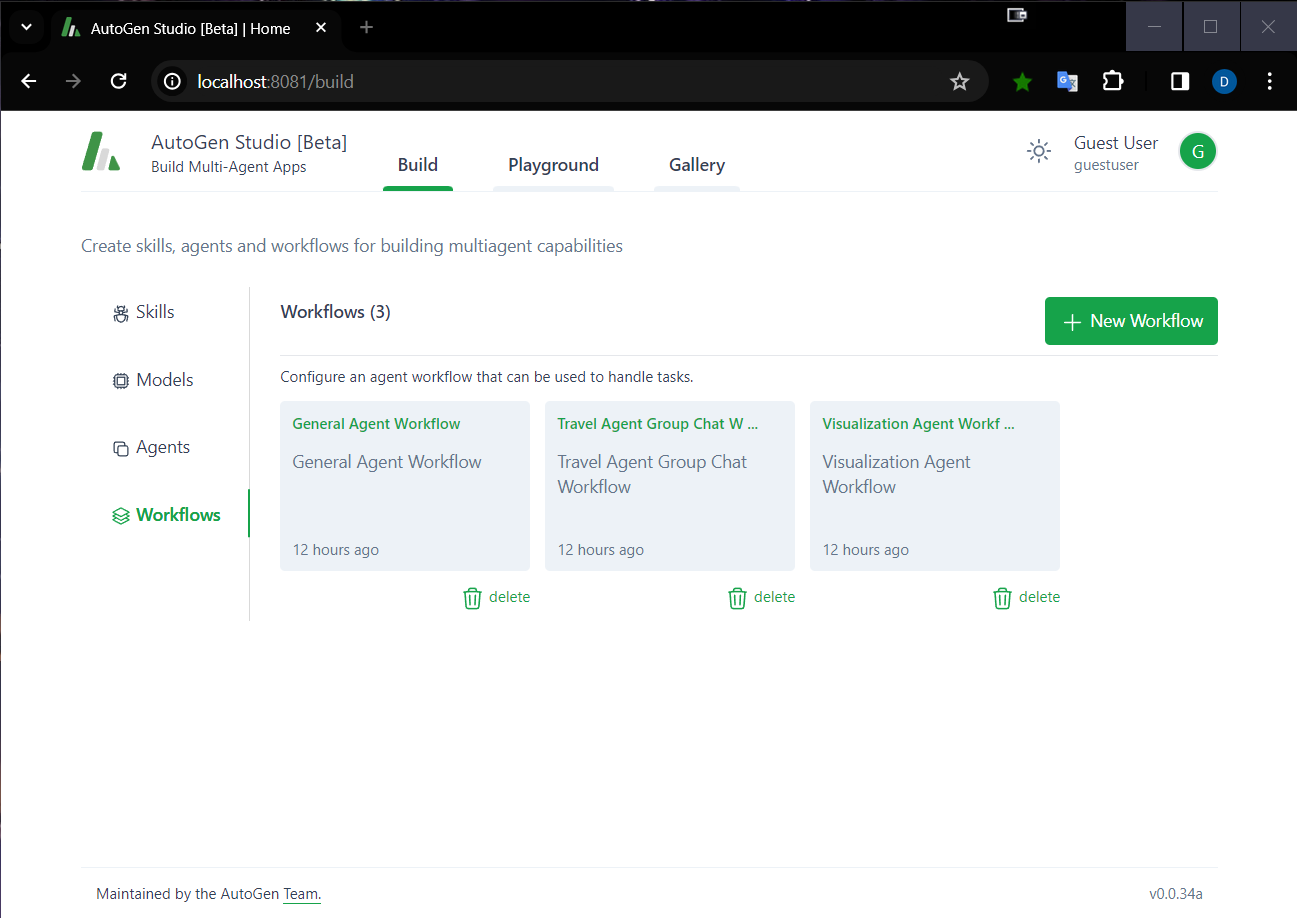
Task: Expand the browser tab search chevron
Action: tap(26, 27)
